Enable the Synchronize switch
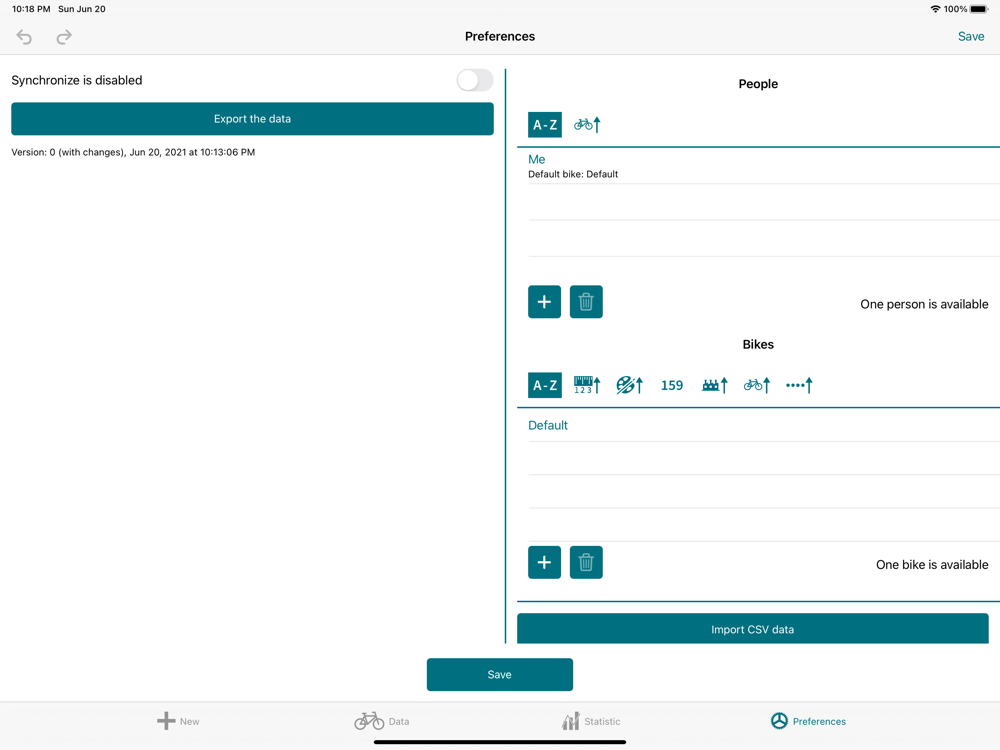The height and width of the screenshot is (750, 1000). [474, 80]
